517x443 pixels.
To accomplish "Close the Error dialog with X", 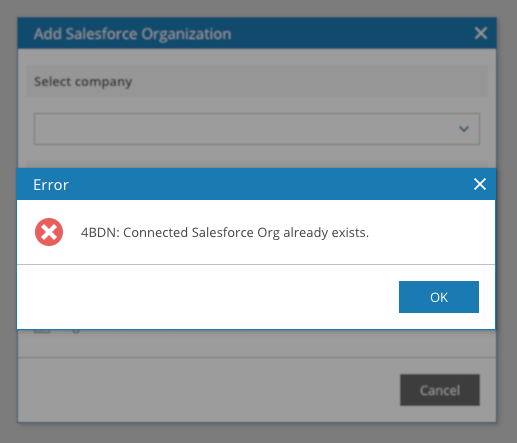I will click(480, 184).
